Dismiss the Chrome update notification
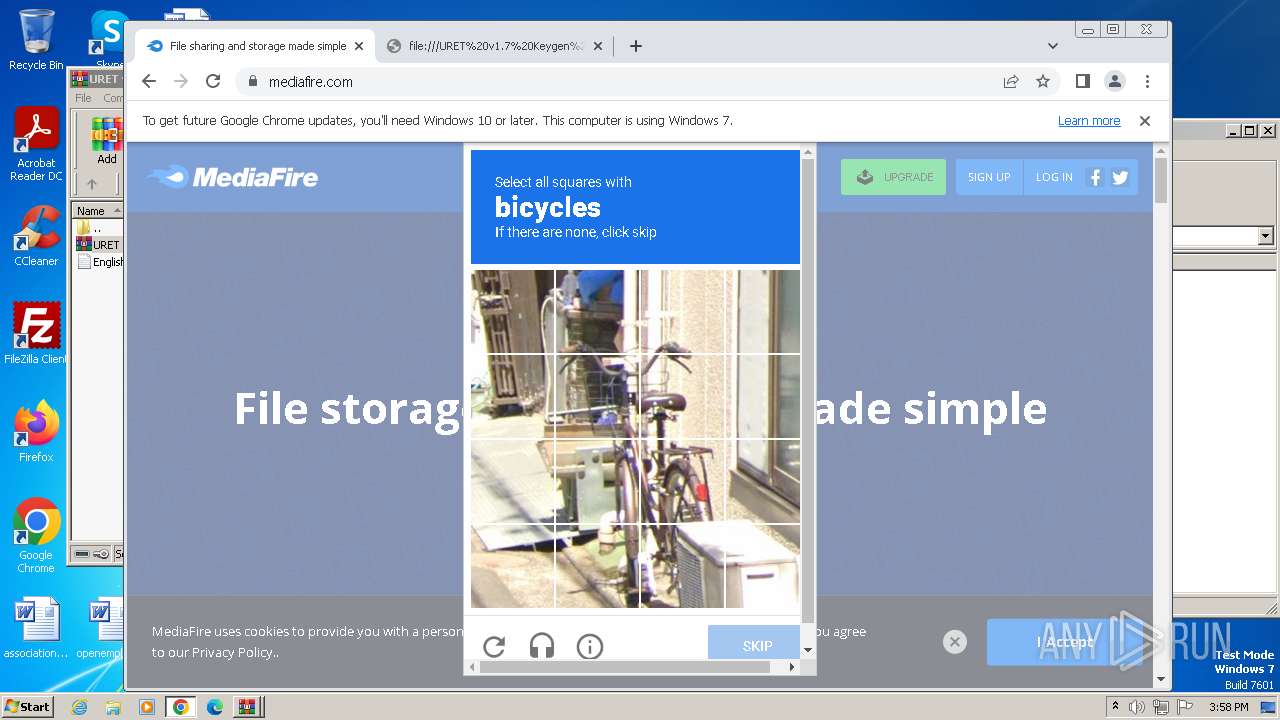 click(x=1145, y=121)
